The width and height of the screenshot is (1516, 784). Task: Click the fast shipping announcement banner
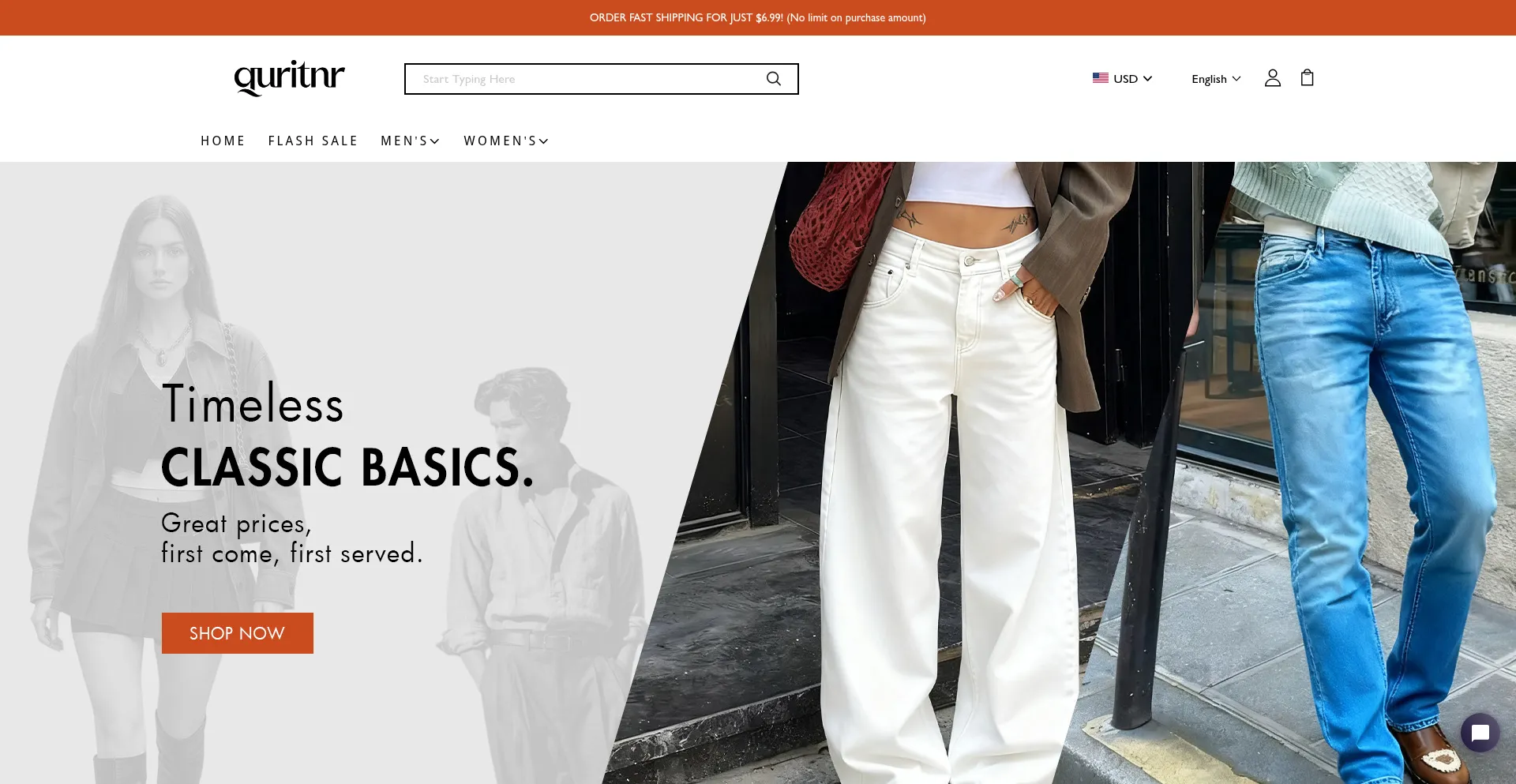click(758, 17)
